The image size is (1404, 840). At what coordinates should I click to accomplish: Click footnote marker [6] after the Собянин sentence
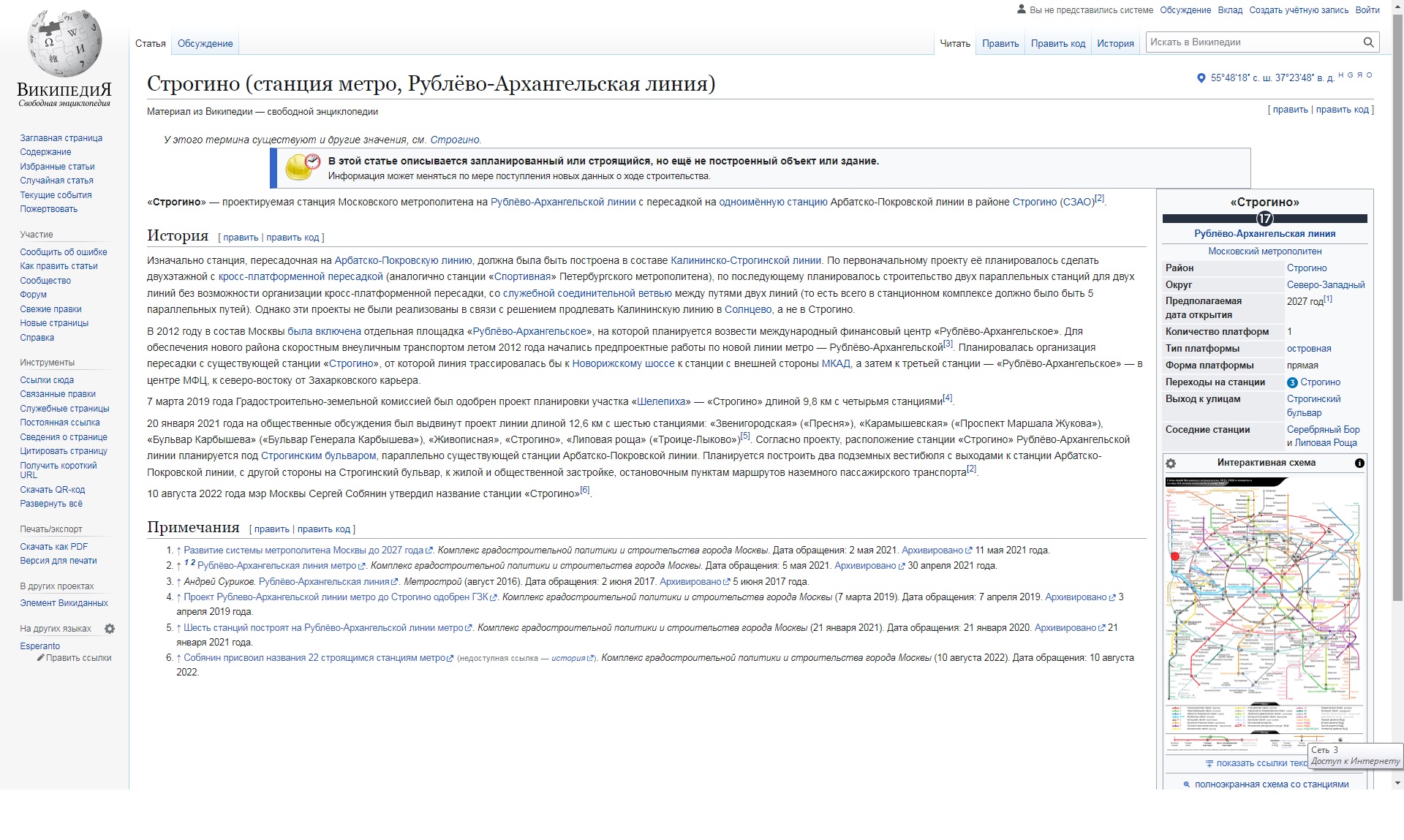pos(584,490)
